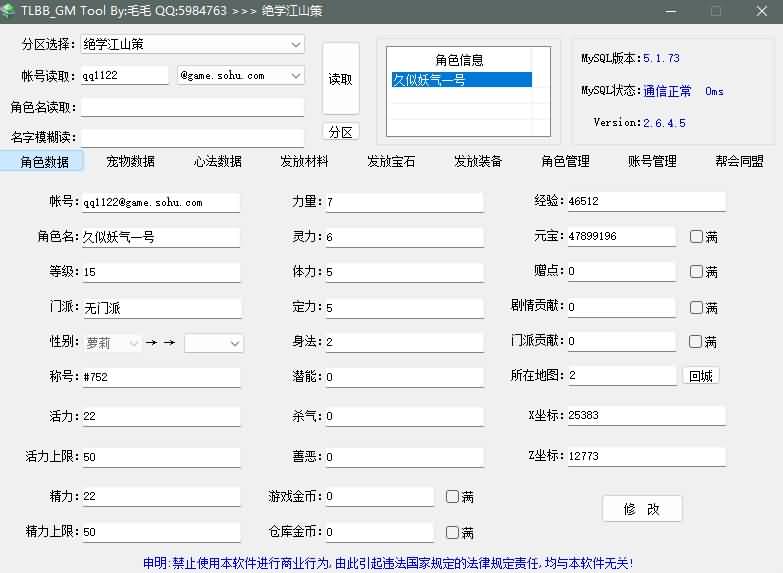Click the 分区 button

pyautogui.click(x=341, y=132)
